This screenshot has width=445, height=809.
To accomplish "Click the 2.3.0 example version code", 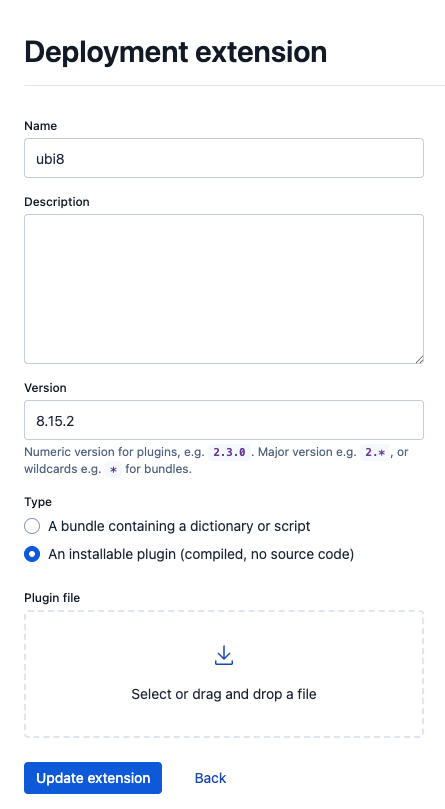I will (x=229, y=452).
